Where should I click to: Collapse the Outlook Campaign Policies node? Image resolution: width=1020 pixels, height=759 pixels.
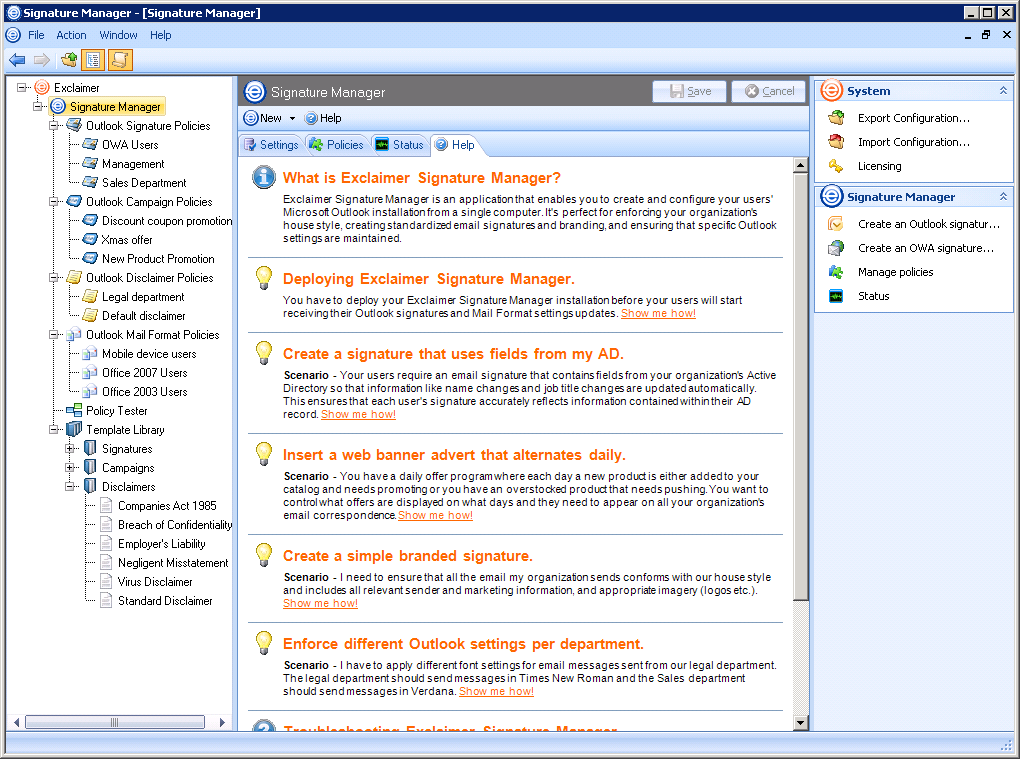click(55, 201)
